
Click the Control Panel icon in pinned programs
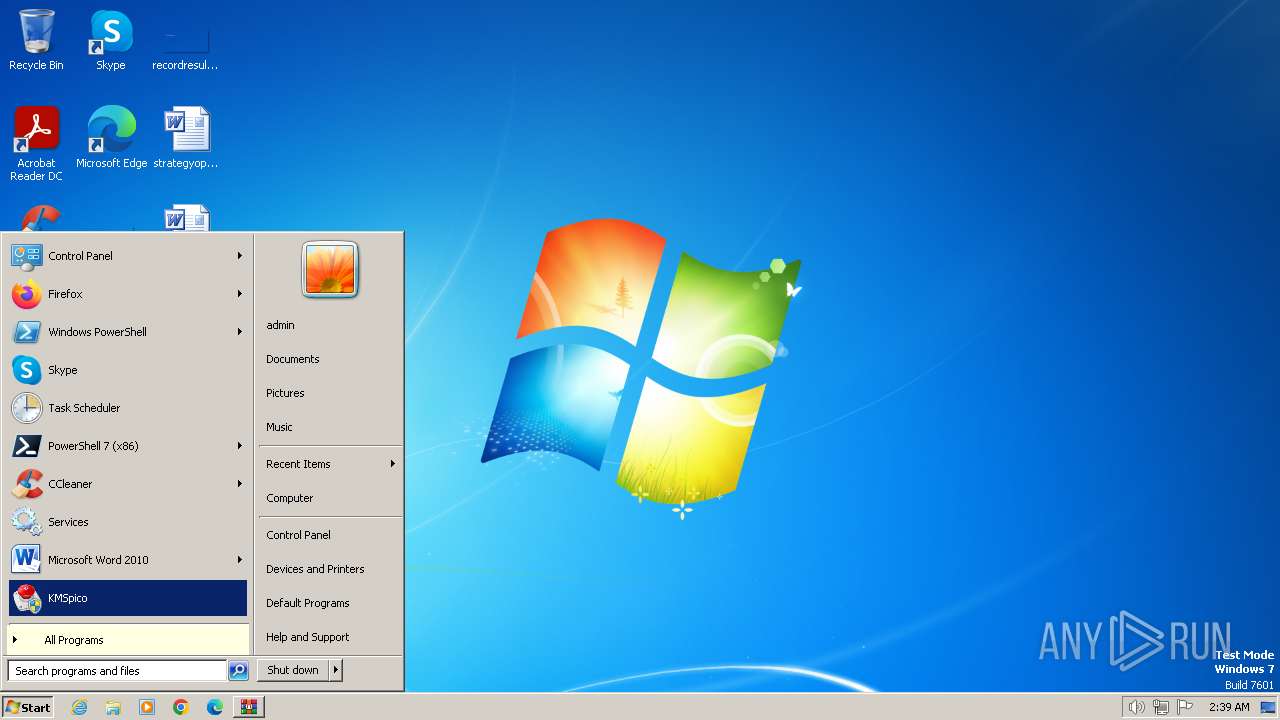pos(26,256)
